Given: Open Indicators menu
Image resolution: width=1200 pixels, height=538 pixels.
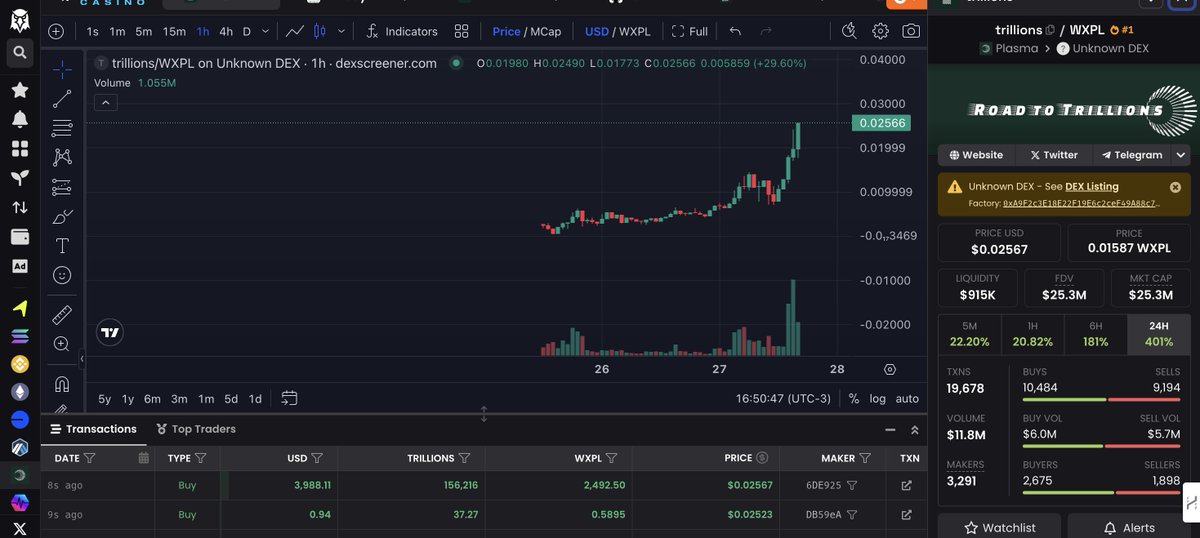Looking at the screenshot, I should tap(402, 31).
